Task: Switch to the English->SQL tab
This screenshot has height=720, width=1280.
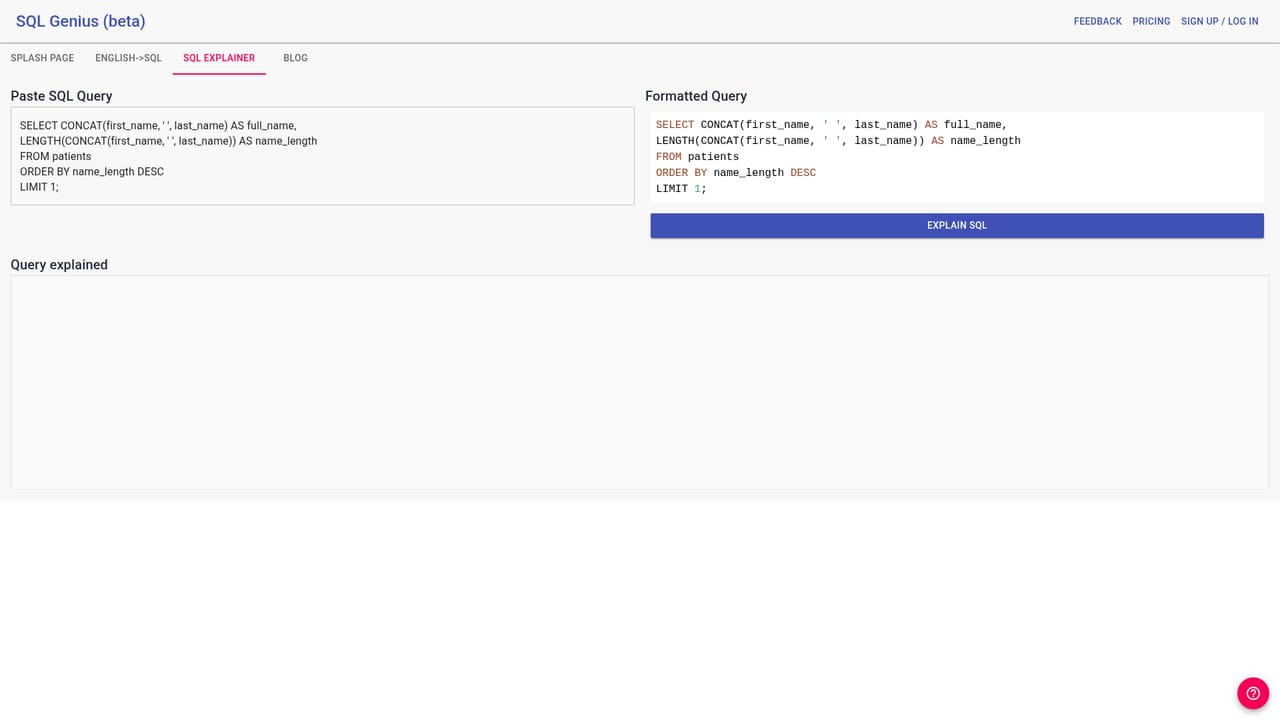Action: (128, 58)
